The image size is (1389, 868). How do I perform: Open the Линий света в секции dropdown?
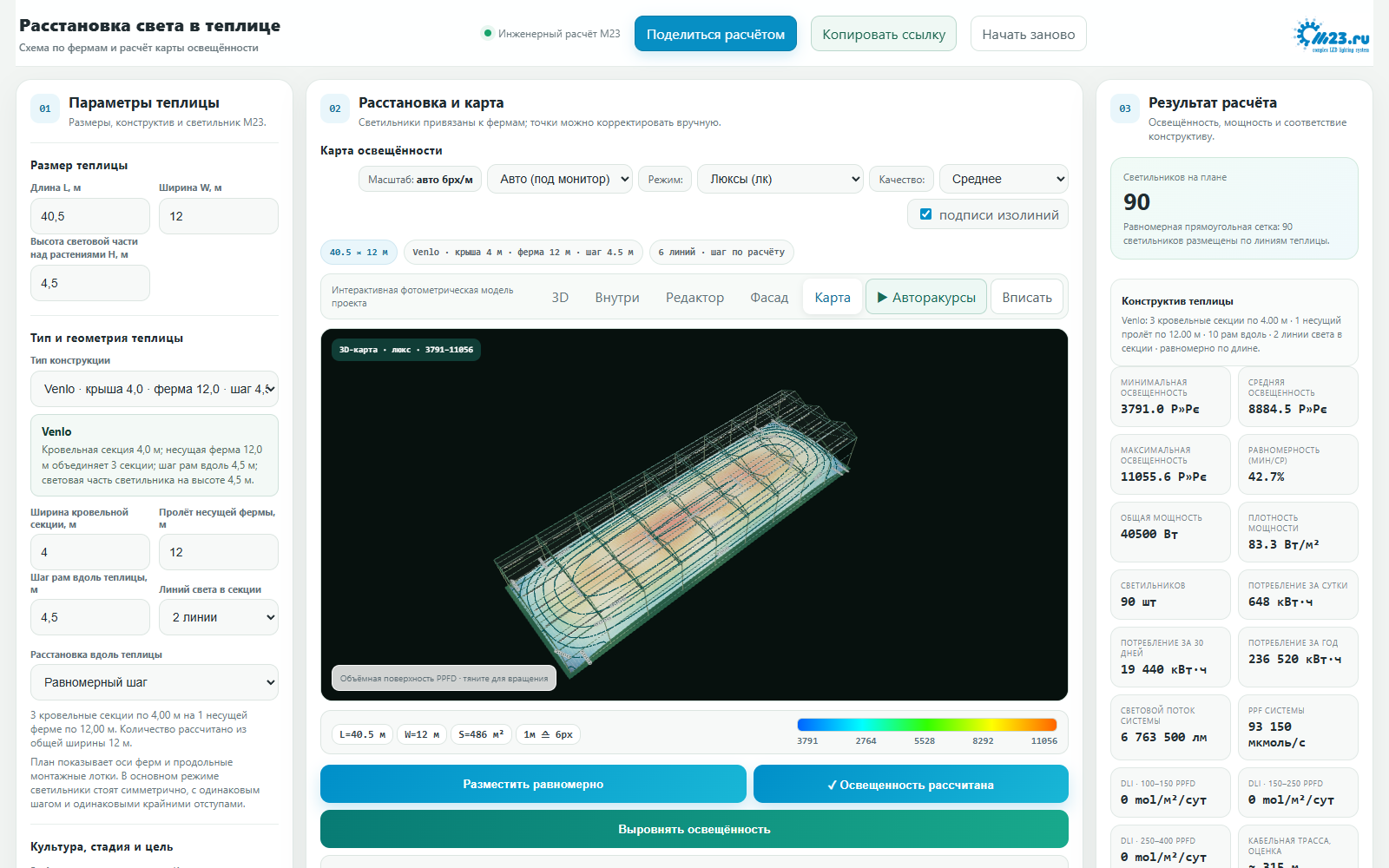coord(219,617)
